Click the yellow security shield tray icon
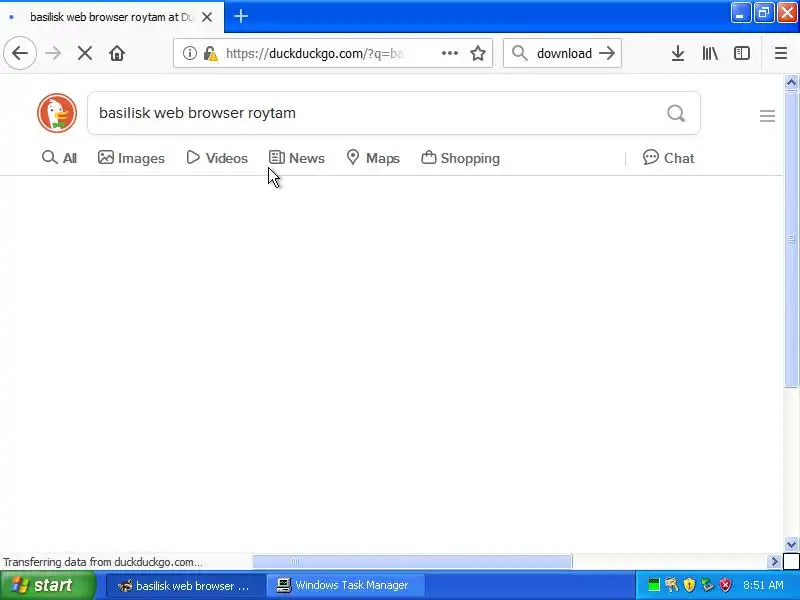Screen dimensions: 800x600 [x=689, y=585]
